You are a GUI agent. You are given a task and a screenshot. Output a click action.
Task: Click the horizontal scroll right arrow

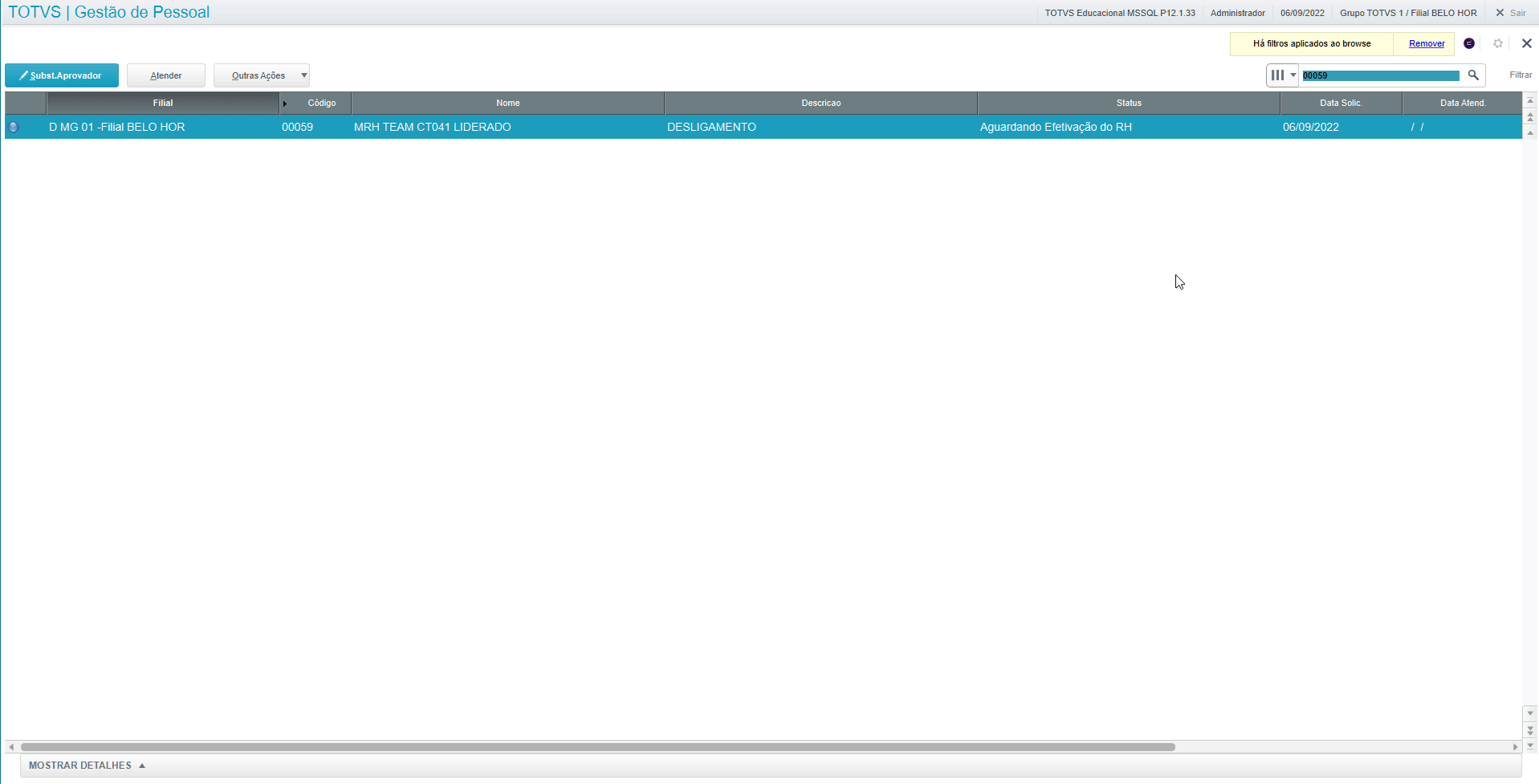(x=1516, y=746)
